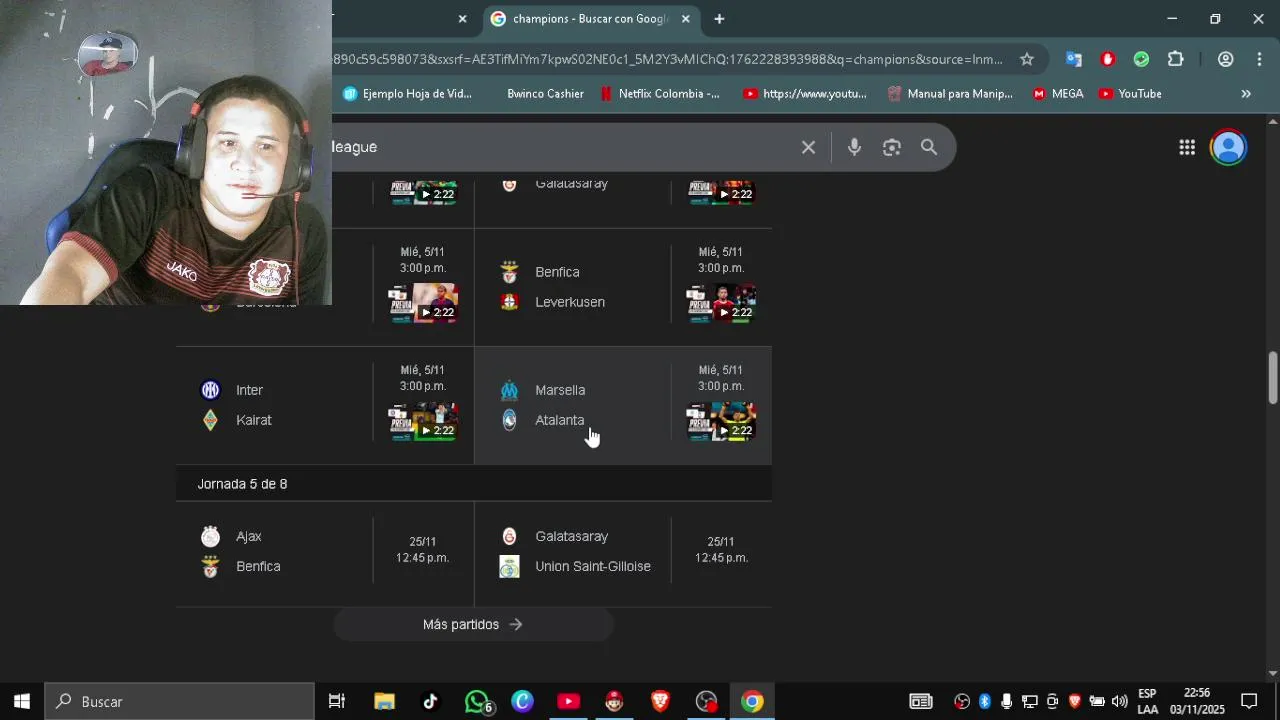
Task: Open TikTok from the taskbar
Action: (x=430, y=701)
